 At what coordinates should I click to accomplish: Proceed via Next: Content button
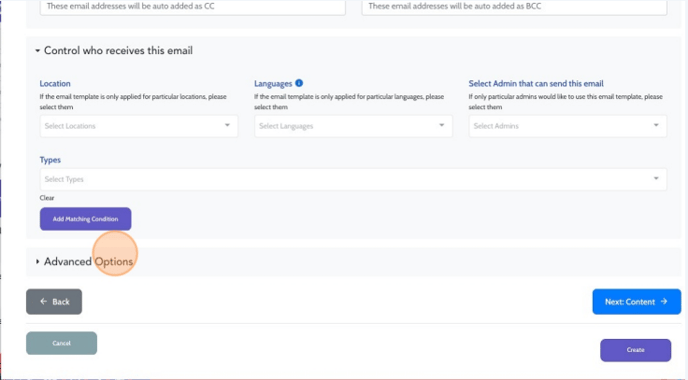pyautogui.click(x=637, y=301)
